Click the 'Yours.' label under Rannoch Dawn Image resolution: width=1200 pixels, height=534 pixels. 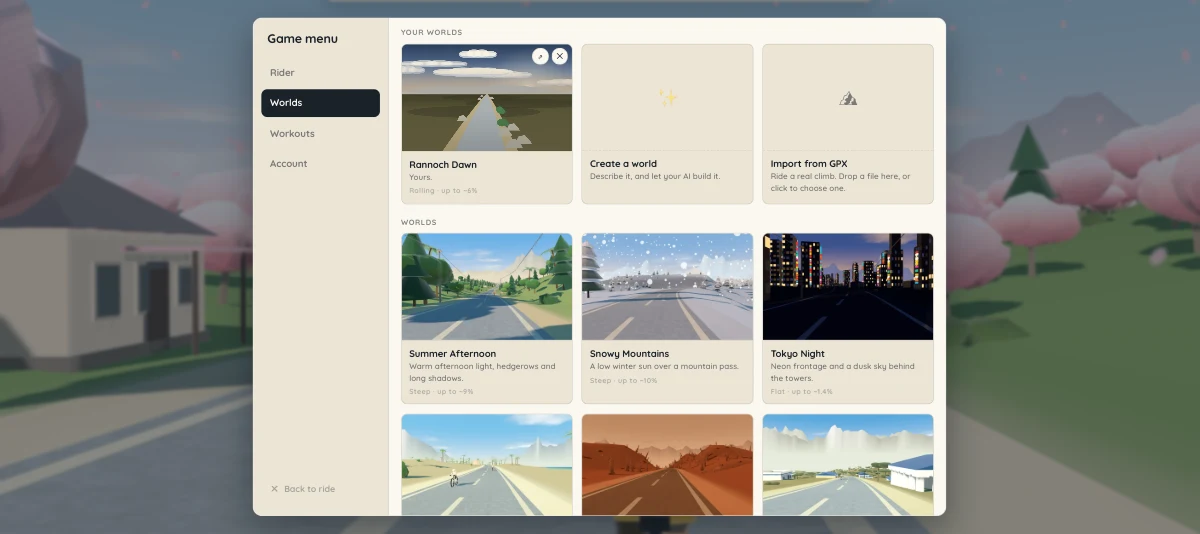pos(420,177)
